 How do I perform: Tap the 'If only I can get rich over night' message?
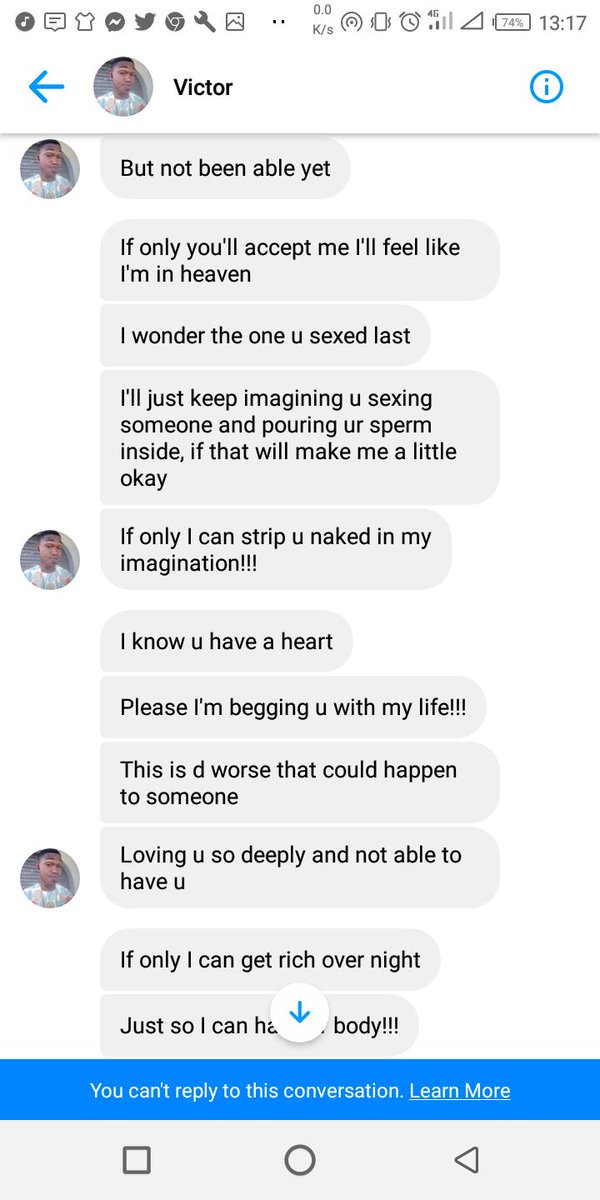(270, 960)
